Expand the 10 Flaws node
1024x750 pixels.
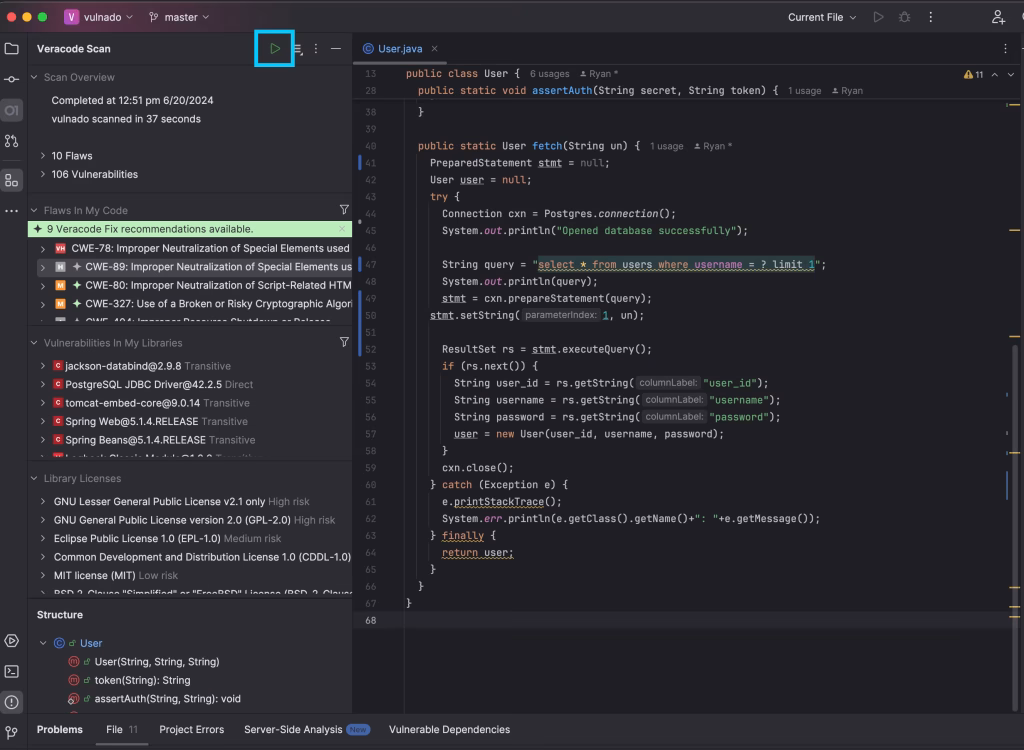point(42,155)
